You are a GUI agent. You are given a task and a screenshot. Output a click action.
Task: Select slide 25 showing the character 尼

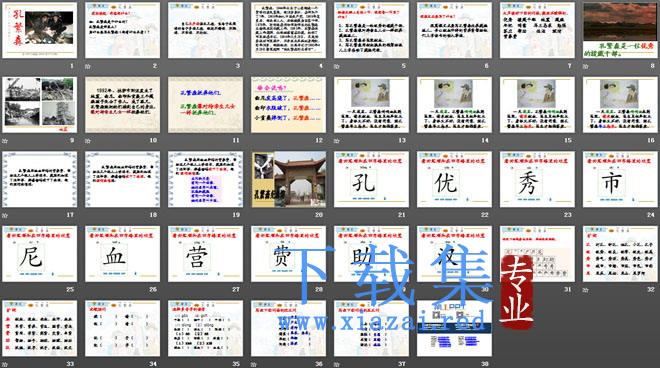pyautogui.click(x=40, y=254)
